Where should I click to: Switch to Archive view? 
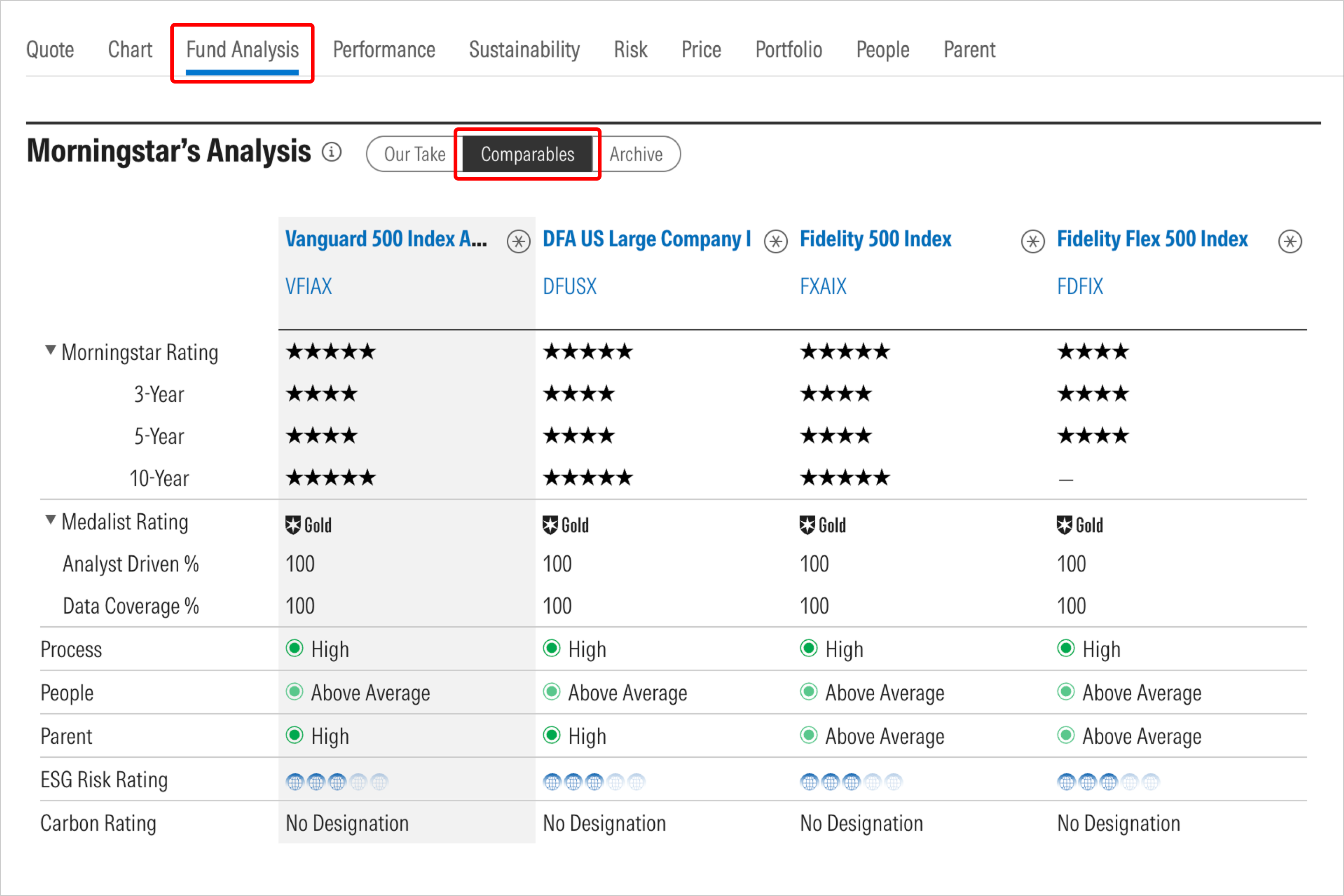pos(636,154)
